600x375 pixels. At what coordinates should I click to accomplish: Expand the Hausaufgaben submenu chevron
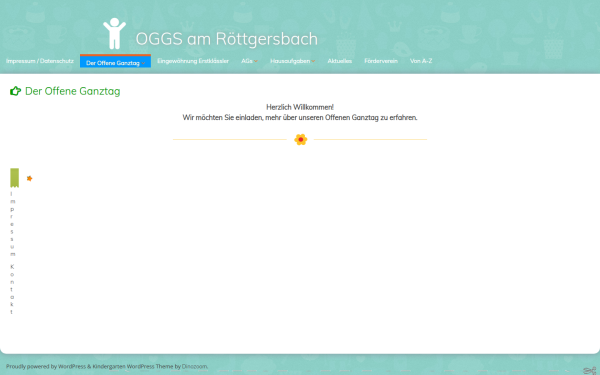pos(313,61)
